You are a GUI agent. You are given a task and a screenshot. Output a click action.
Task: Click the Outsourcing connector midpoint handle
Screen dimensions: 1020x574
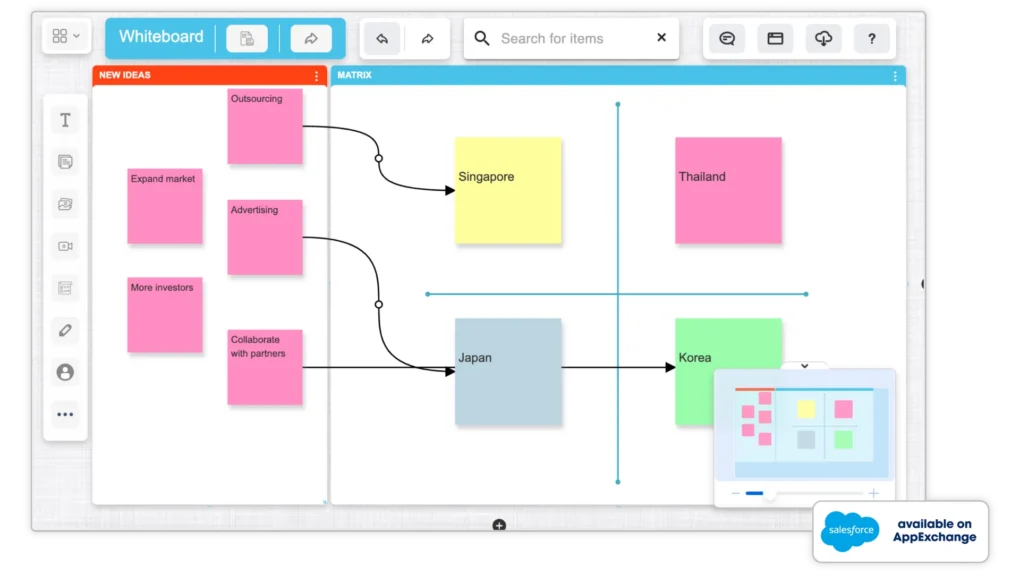click(x=379, y=158)
